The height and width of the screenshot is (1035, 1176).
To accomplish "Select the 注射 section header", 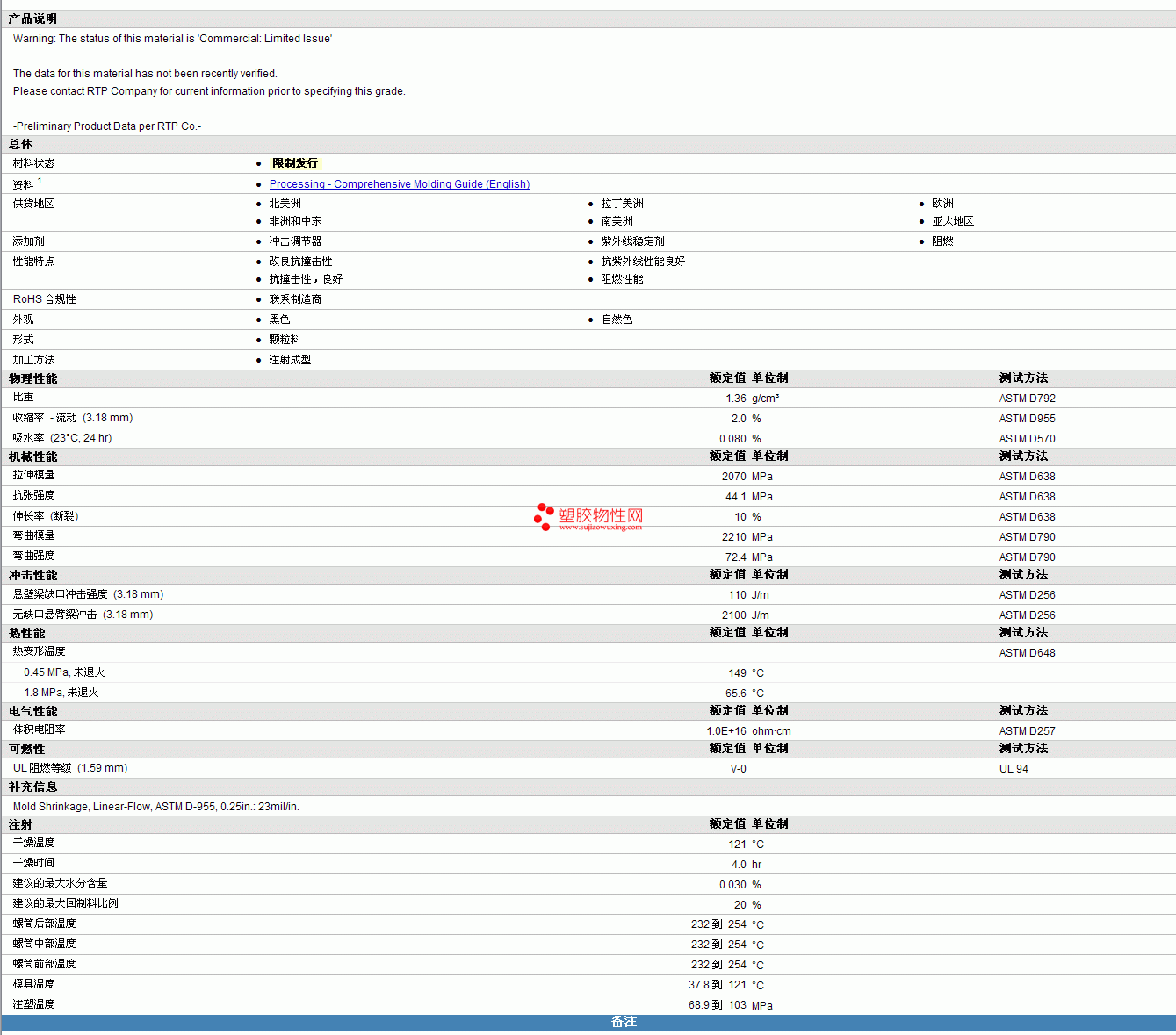I will coord(21,824).
